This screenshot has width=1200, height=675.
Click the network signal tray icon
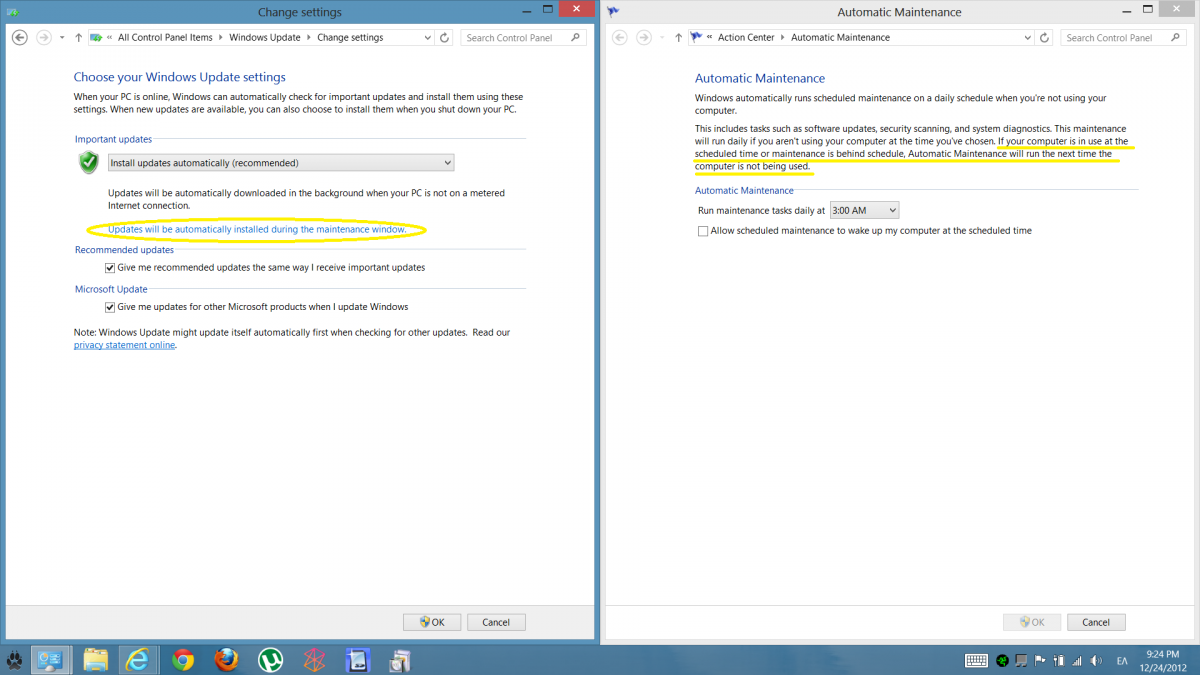tap(1077, 660)
